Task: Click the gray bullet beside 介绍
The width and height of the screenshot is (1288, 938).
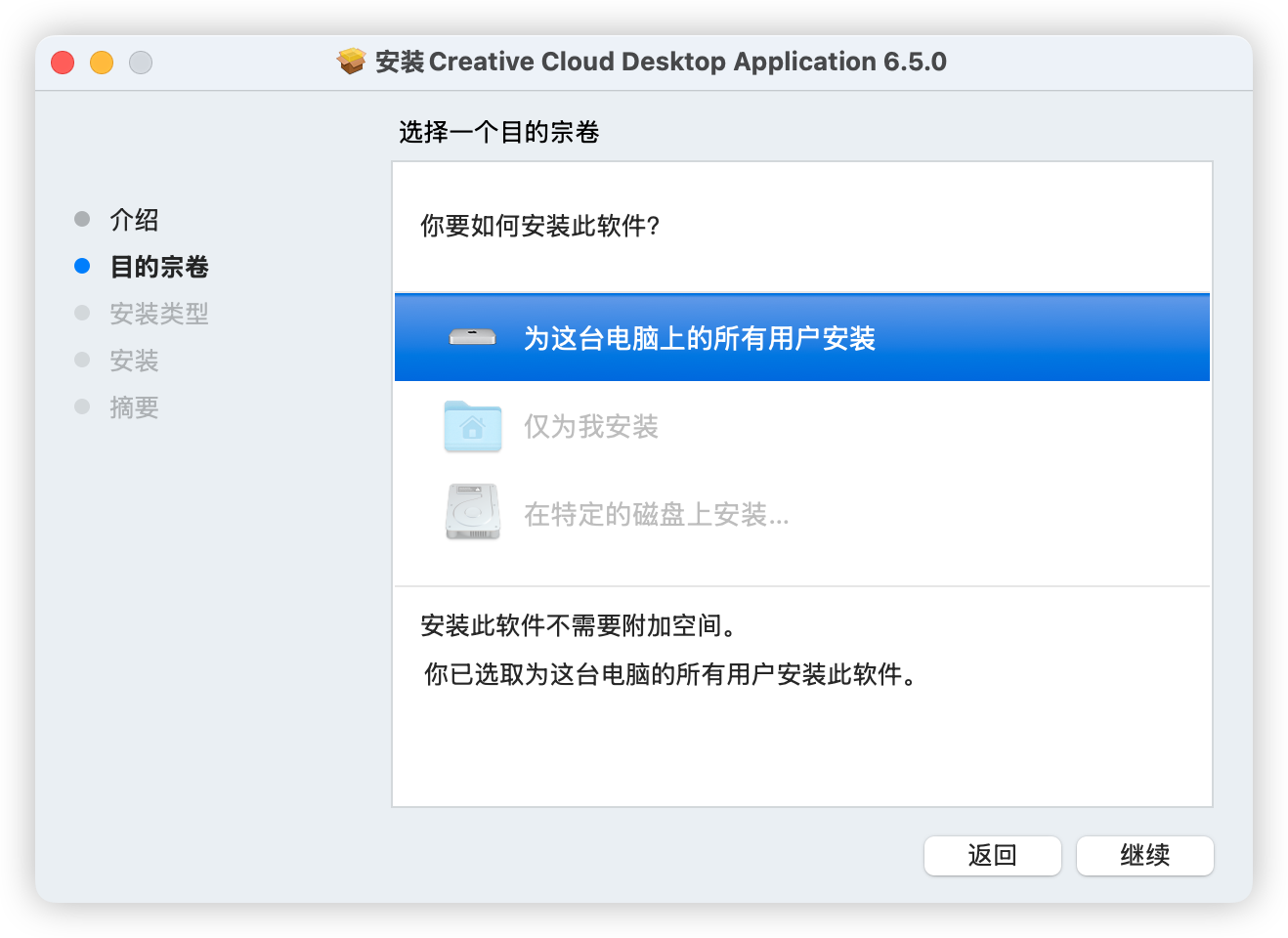Action: [x=82, y=219]
